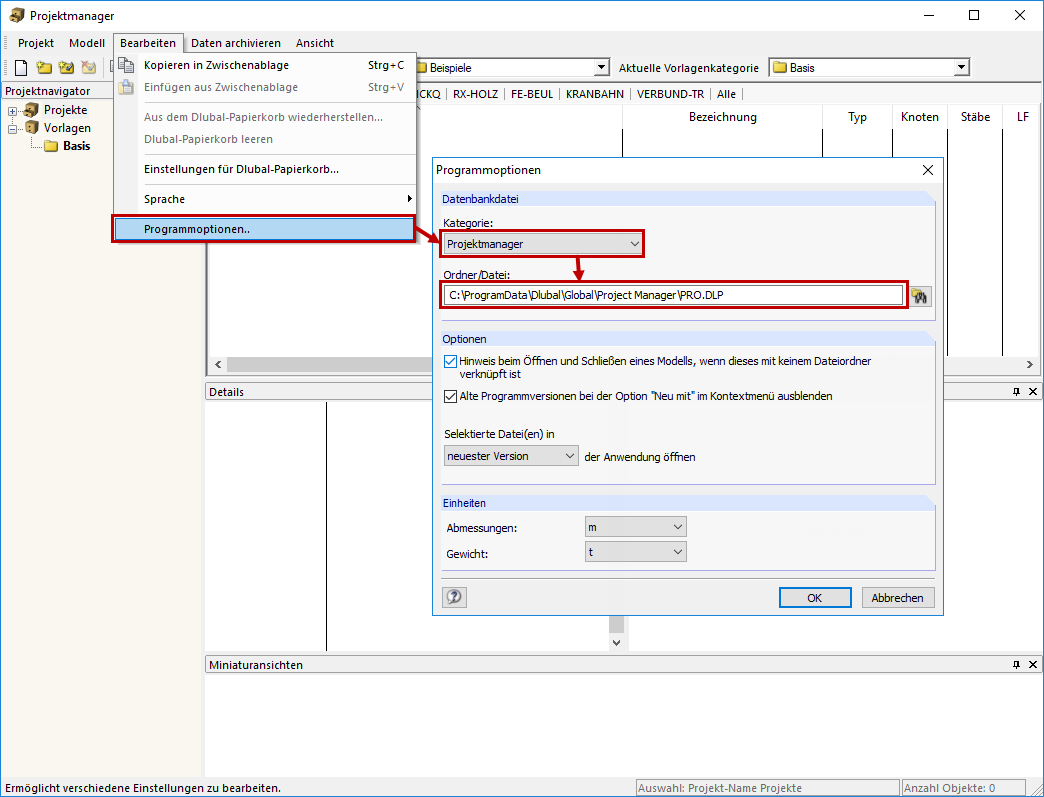Uncheck hiding old program versions in context menu

(450, 396)
